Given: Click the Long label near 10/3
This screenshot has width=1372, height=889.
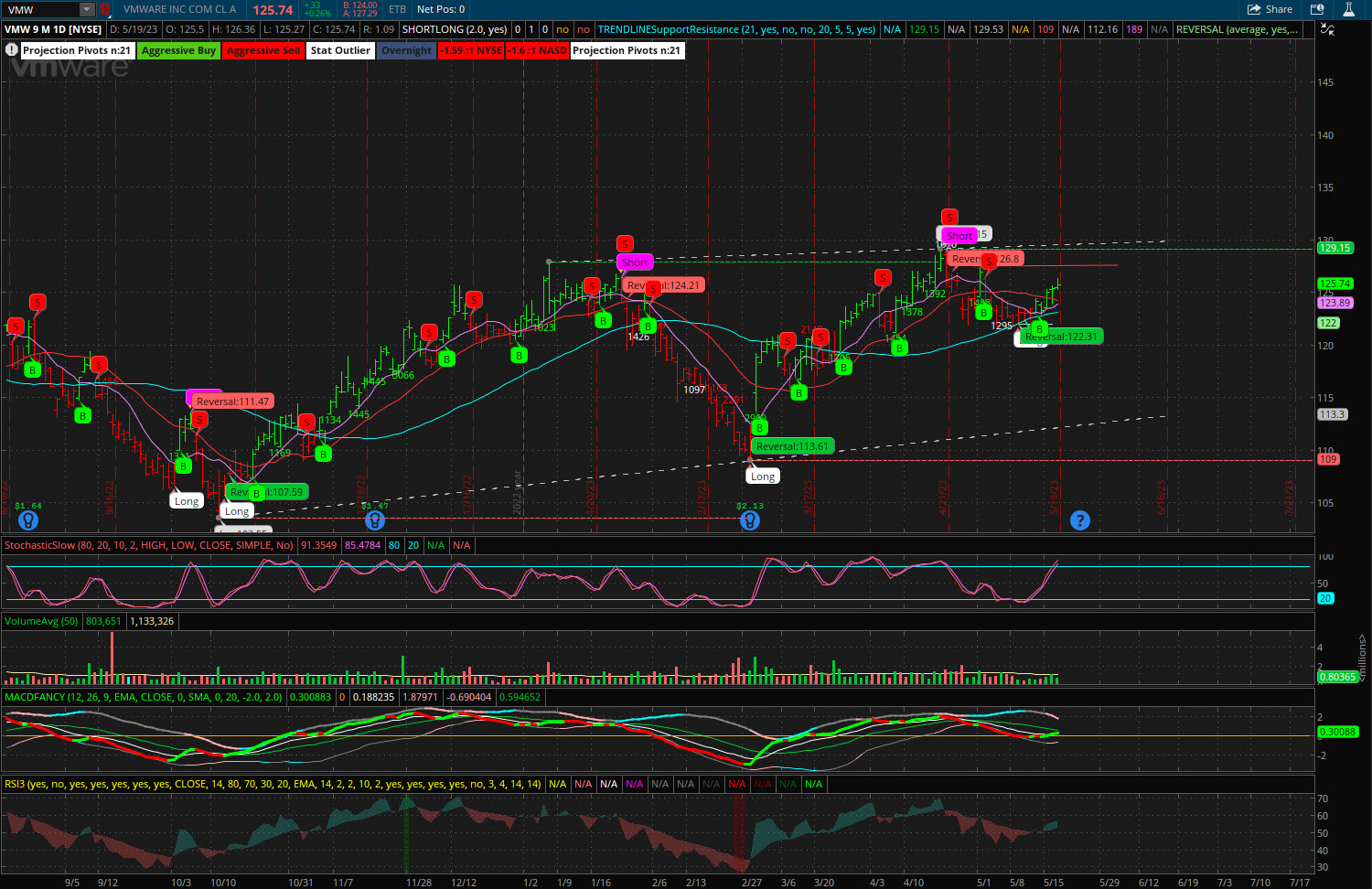Looking at the screenshot, I should coord(187,501).
